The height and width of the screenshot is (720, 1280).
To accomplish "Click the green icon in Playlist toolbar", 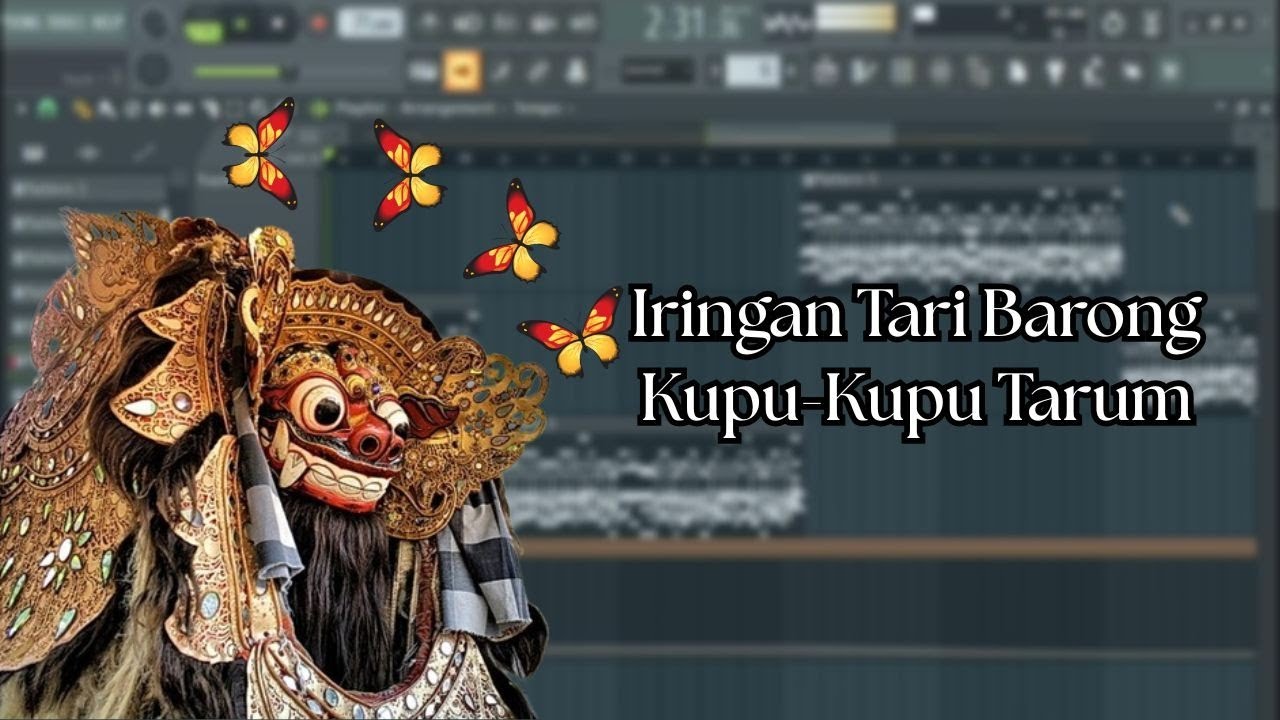I will [x=46, y=108].
